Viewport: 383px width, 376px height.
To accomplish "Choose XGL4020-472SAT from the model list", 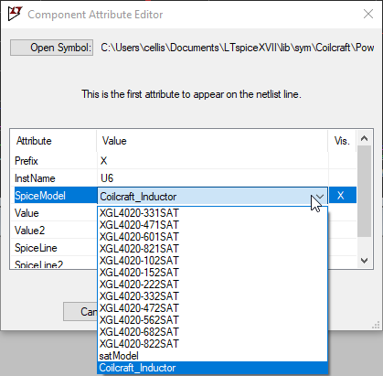I will tap(139, 308).
